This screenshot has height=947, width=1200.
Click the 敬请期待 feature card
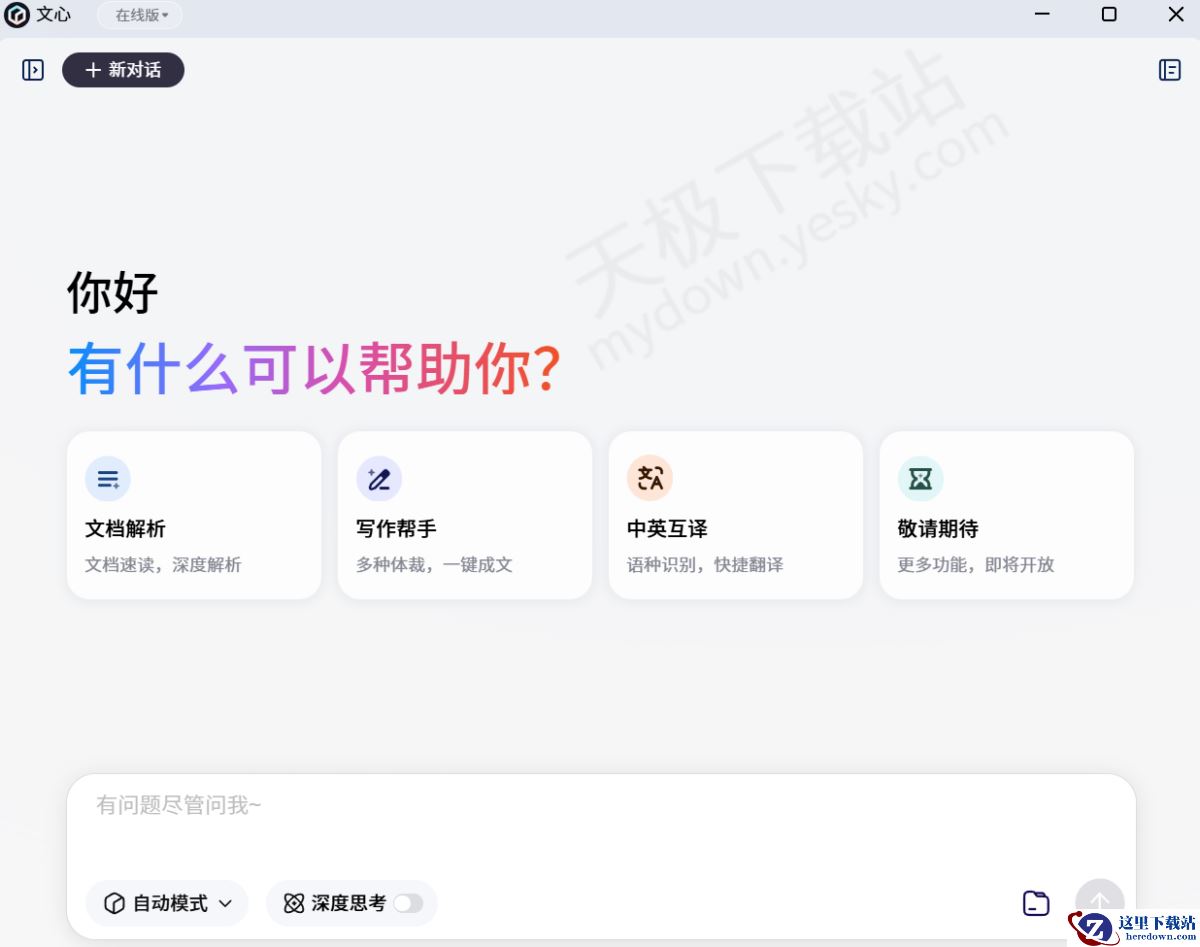click(1006, 515)
